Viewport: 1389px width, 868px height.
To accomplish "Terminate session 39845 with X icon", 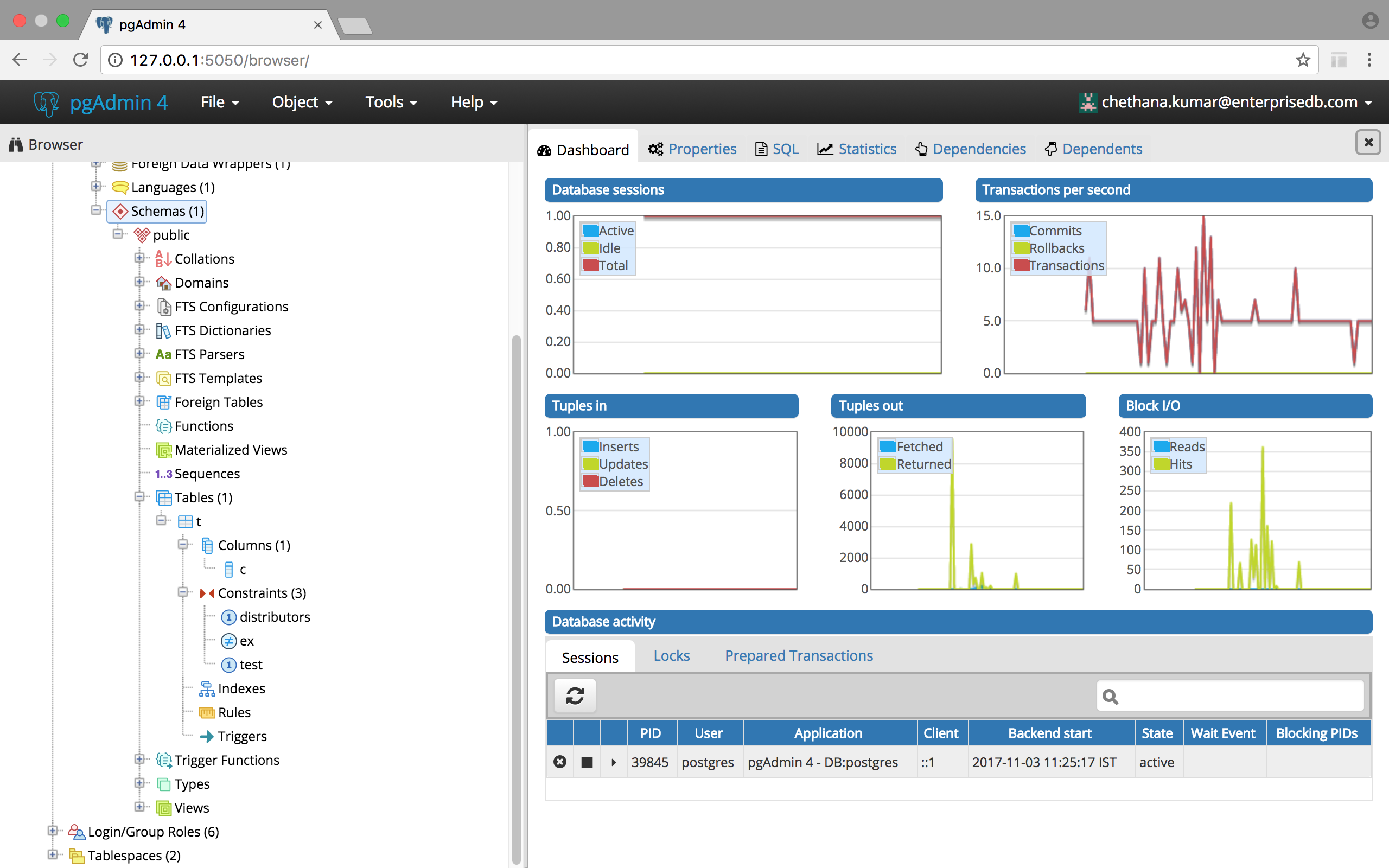I will click(x=559, y=762).
